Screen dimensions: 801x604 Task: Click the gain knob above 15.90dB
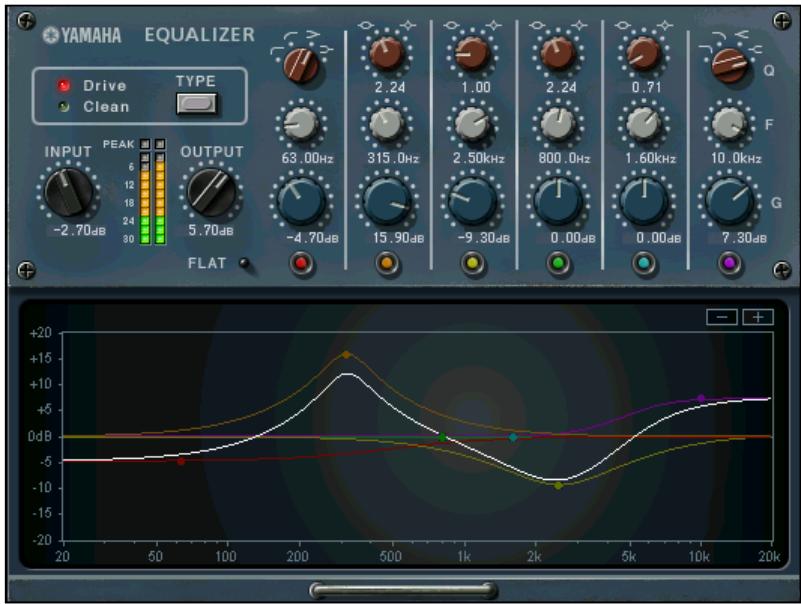387,201
